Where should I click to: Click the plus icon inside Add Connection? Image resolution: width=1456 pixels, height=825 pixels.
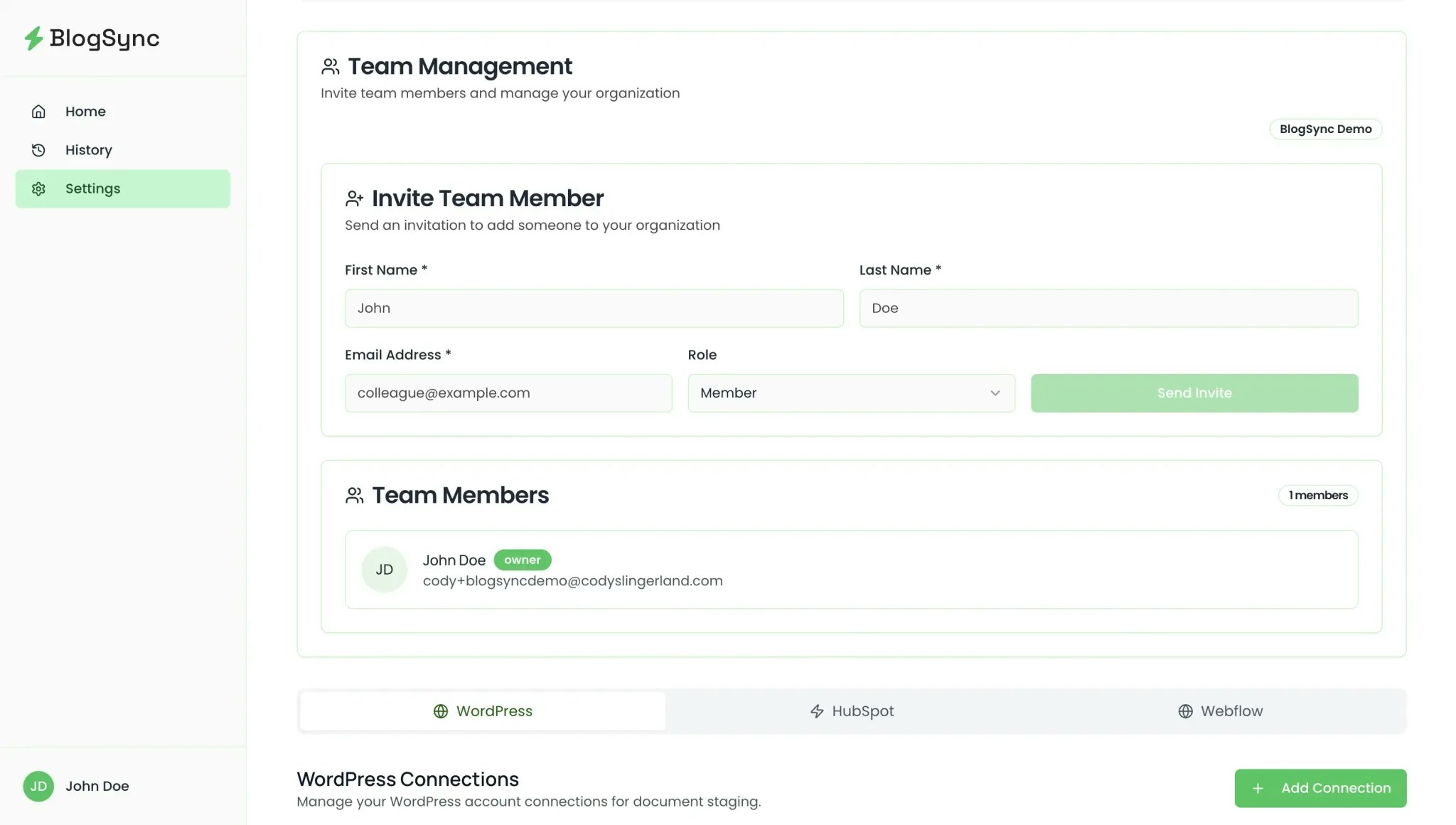click(x=1258, y=788)
